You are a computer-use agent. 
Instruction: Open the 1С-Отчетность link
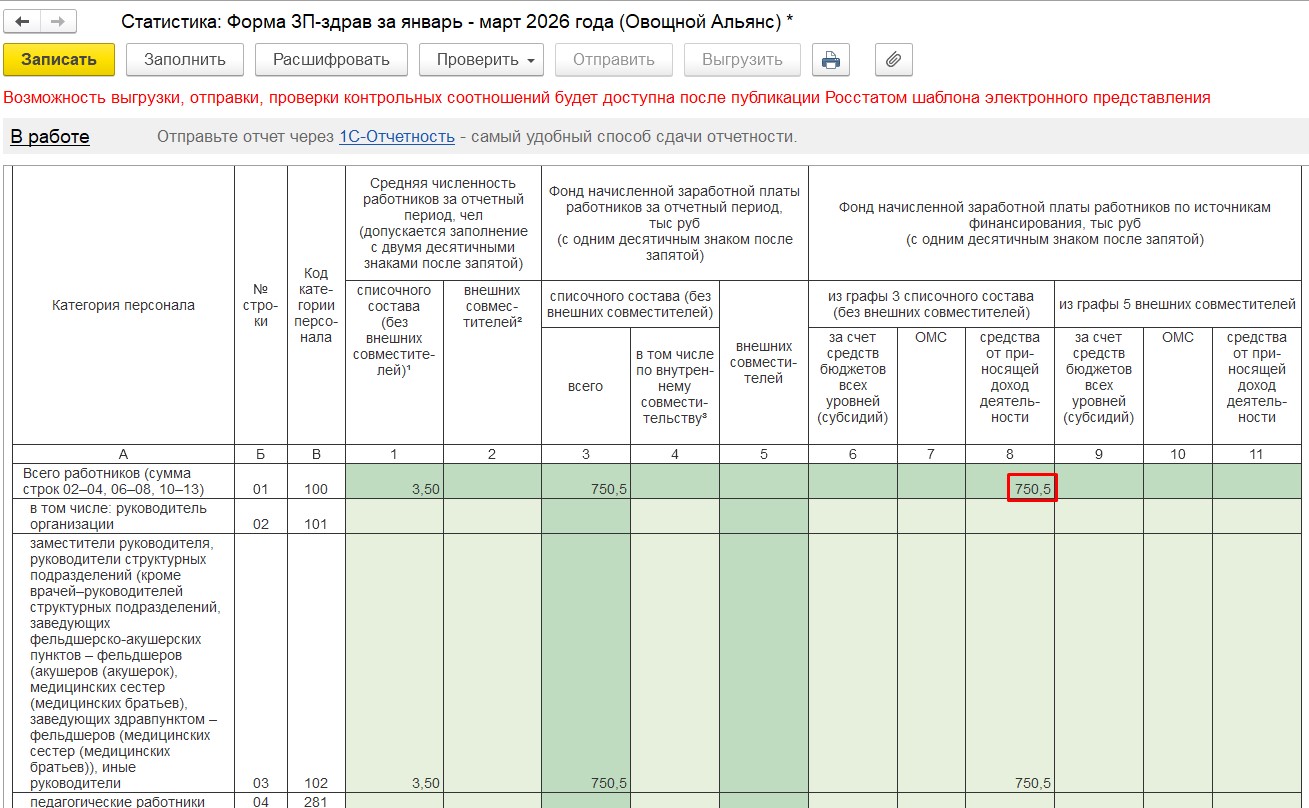[396, 136]
